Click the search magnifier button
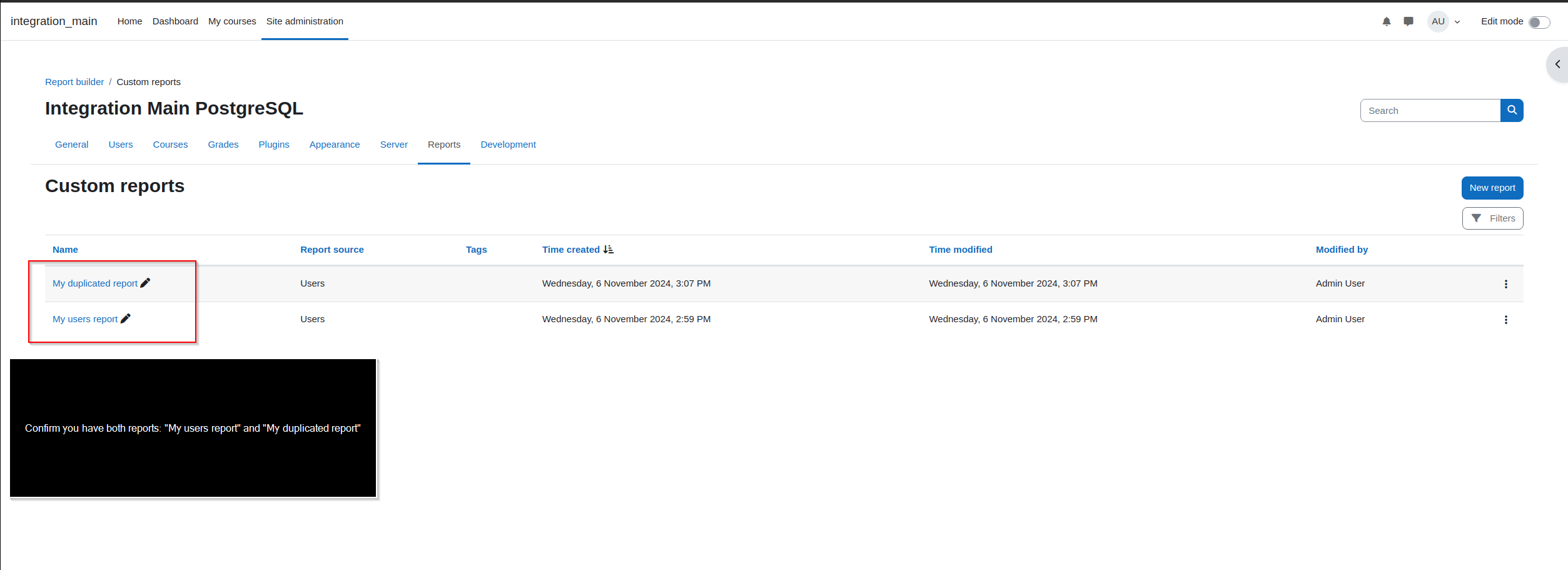This screenshot has height=570, width=1568. tap(1512, 111)
